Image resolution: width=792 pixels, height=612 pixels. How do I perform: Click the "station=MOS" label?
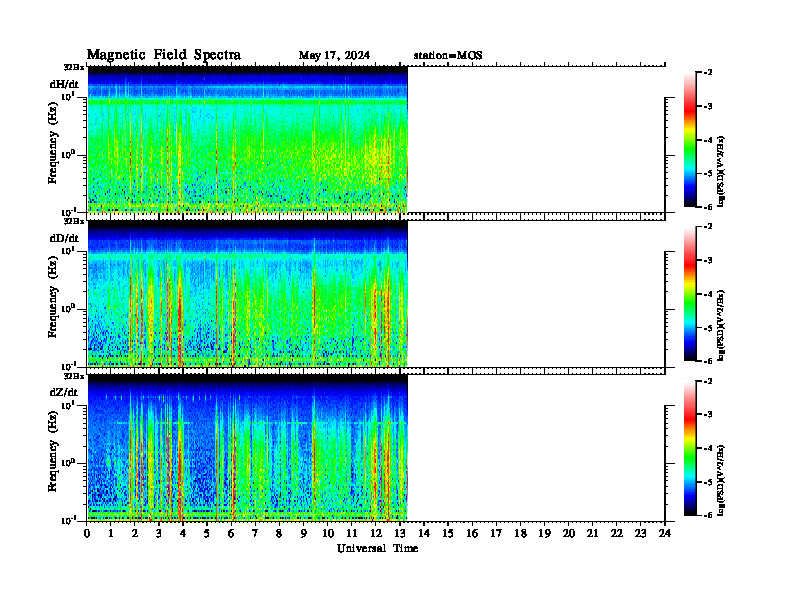point(448,56)
